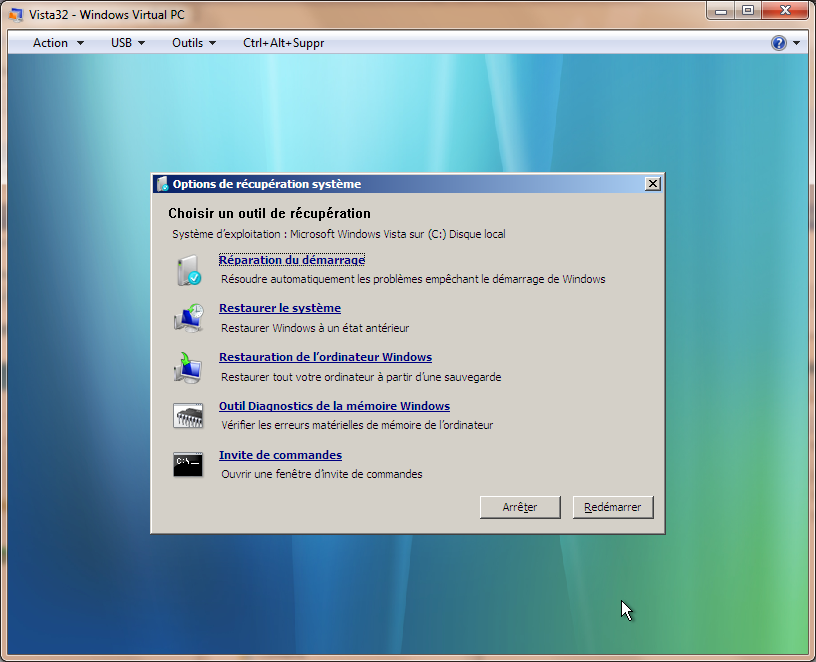This screenshot has width=816, height=662.
Task: Open Restauration de l'ordinateur Windows link
Action: [325, 357]
